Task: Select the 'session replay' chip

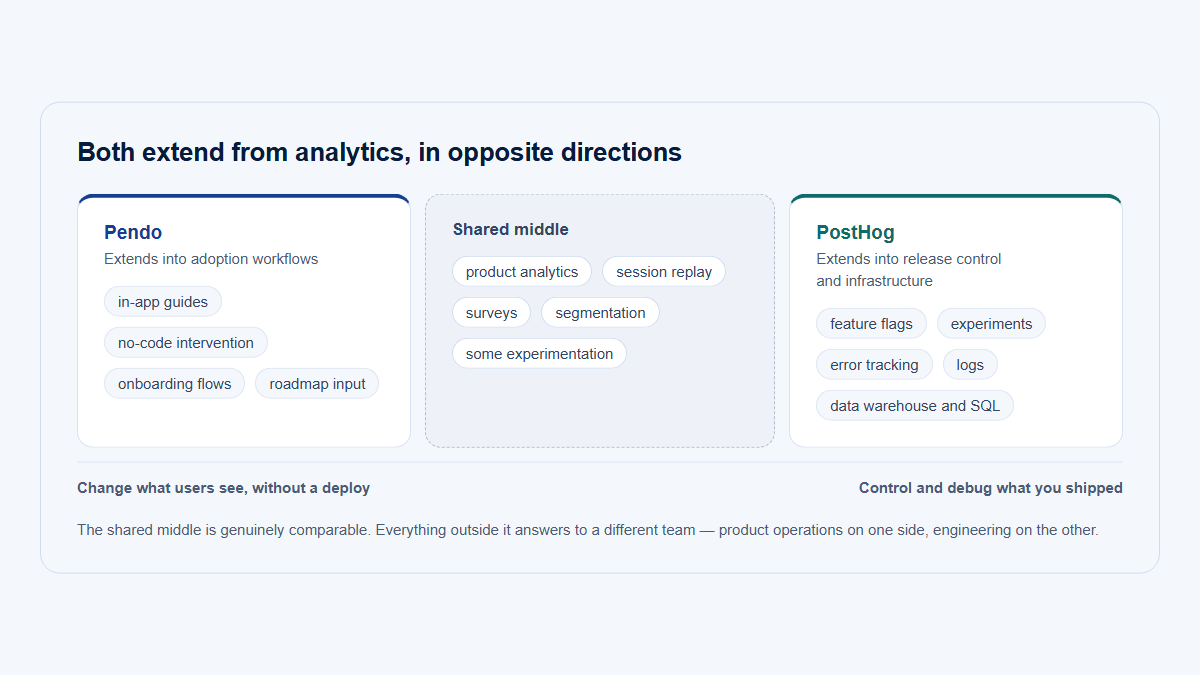Action: 664,271
